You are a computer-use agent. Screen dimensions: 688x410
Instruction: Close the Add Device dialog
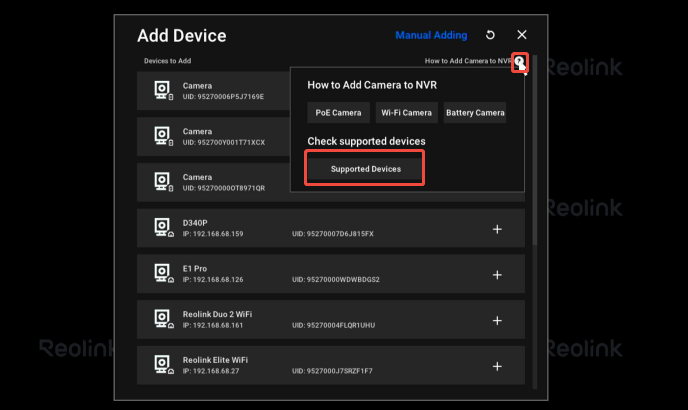pyautogui.click(x=522, y=35)
